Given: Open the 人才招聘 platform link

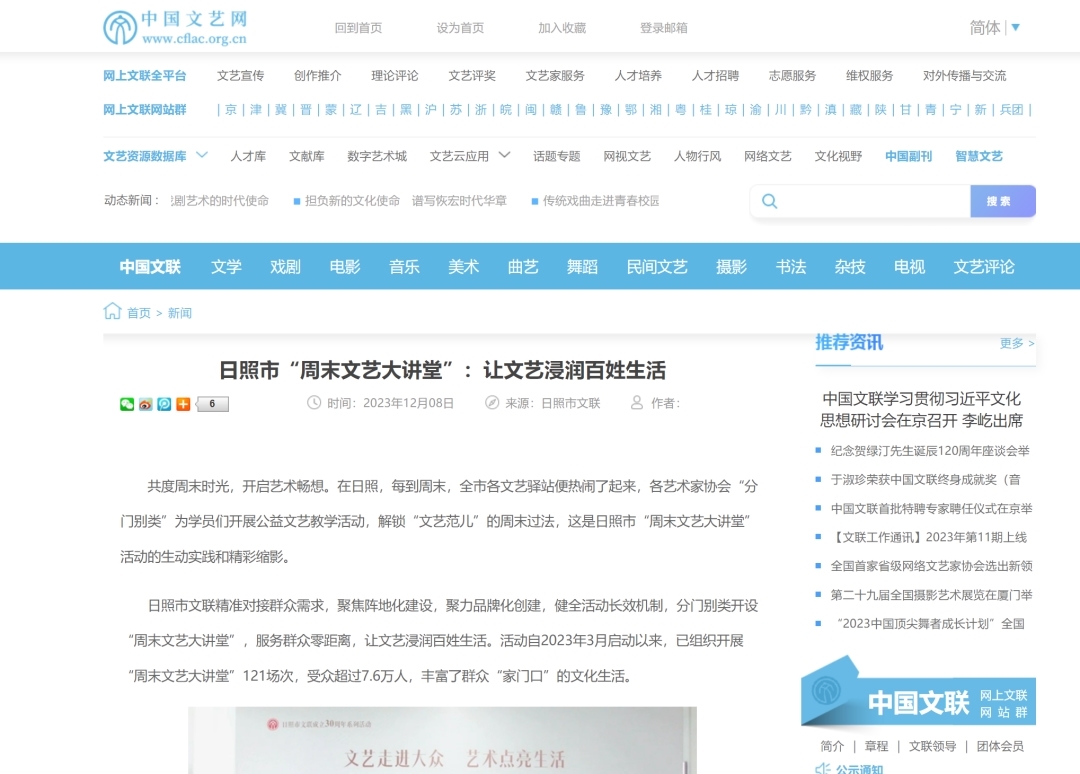Looking at the screenshot, I should (716, 75).
